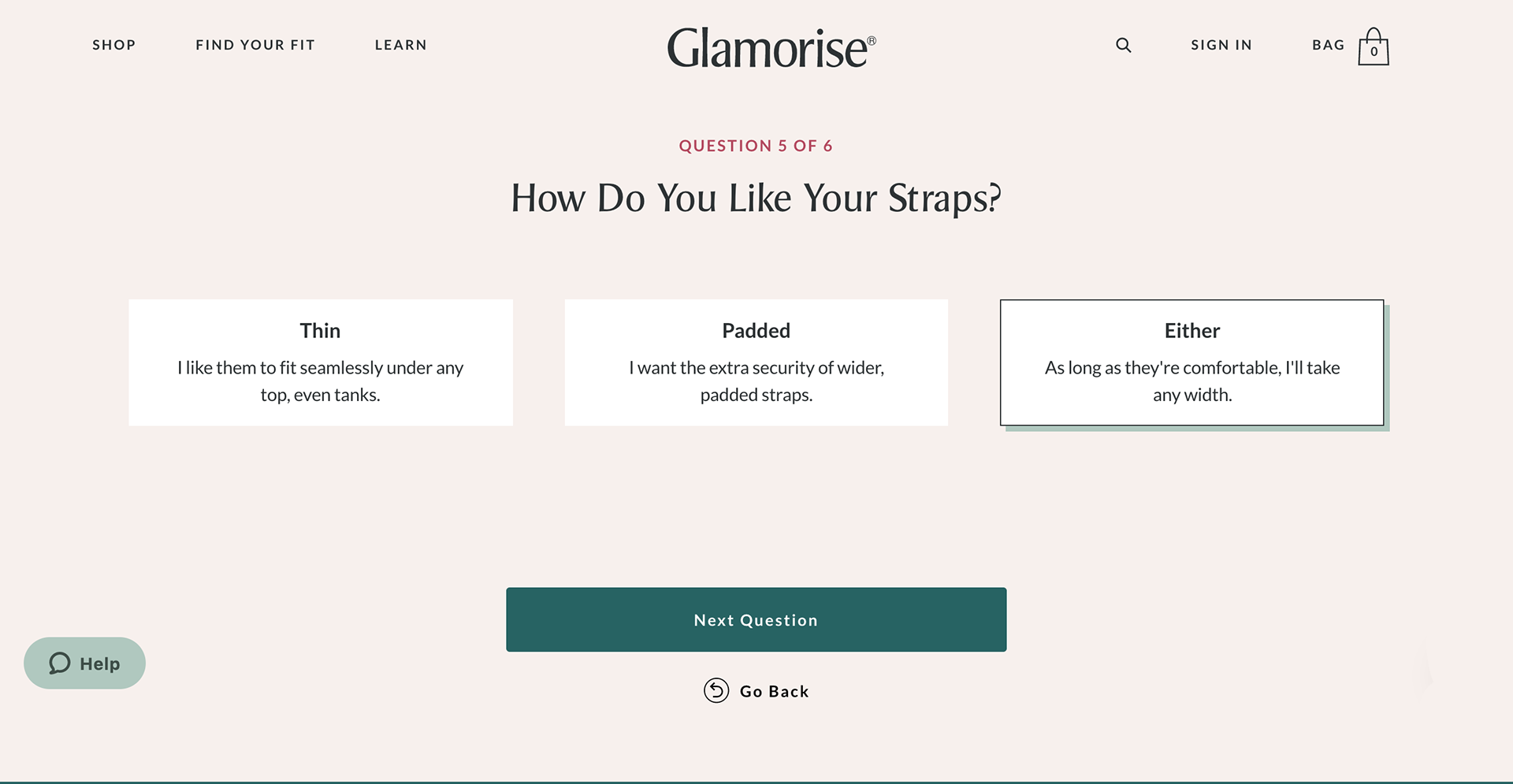1513x784 pixels.
Task: Click the How Do You Like Your Straps heading
Action: pos(756,198)
